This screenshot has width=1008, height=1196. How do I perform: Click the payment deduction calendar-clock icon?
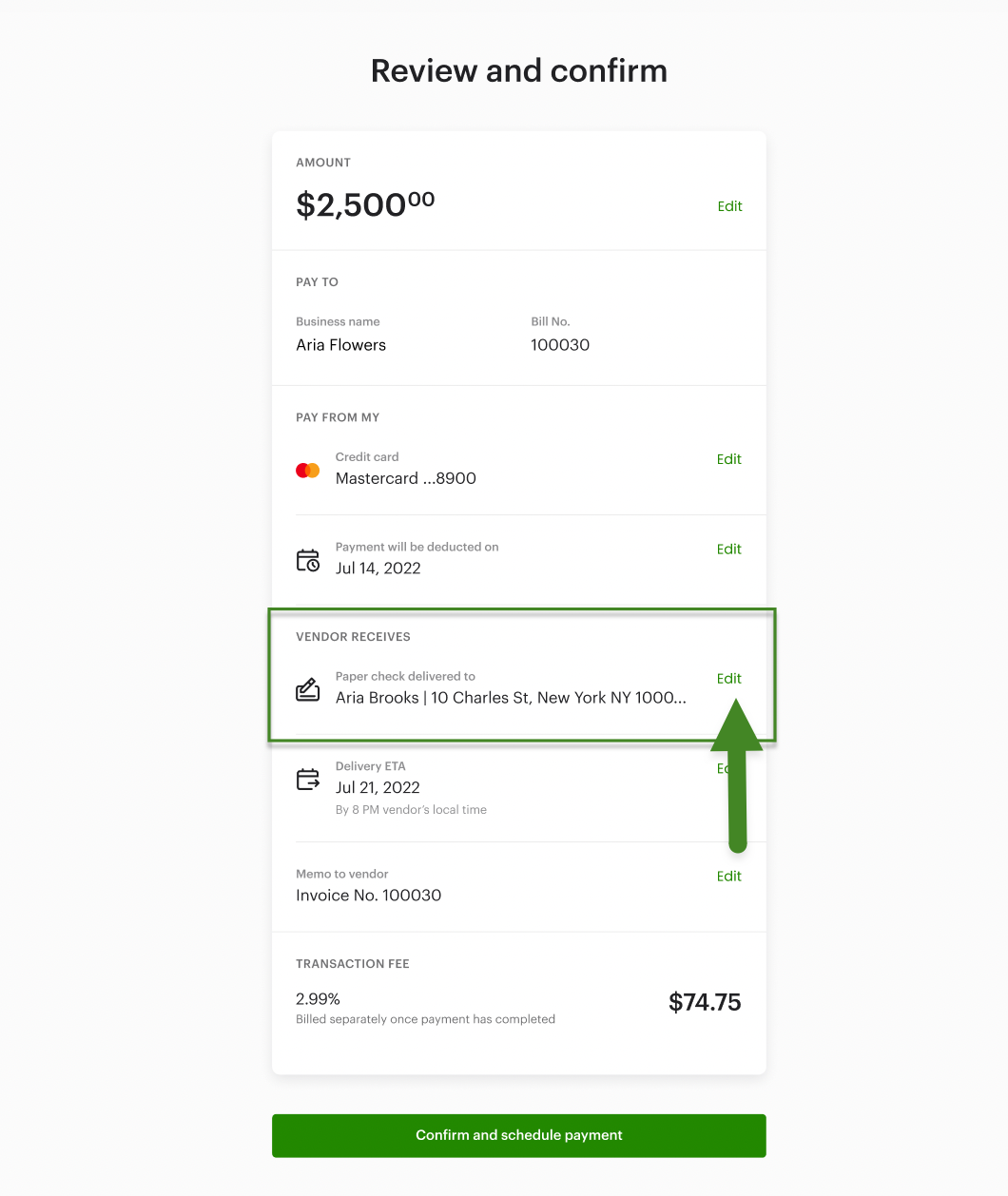308,560
